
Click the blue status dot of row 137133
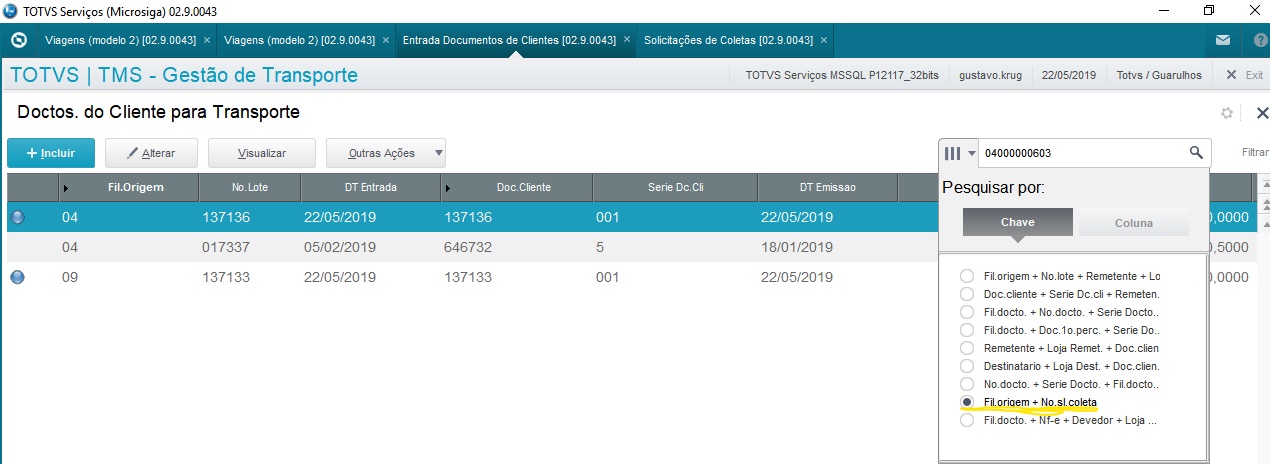pyautogui.click(x=17, y=277)
